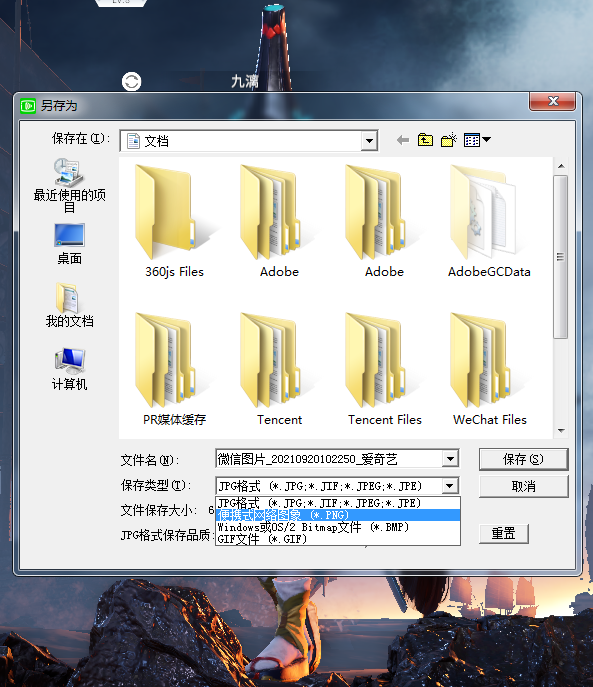Open the view menu icon

(477, 140)
